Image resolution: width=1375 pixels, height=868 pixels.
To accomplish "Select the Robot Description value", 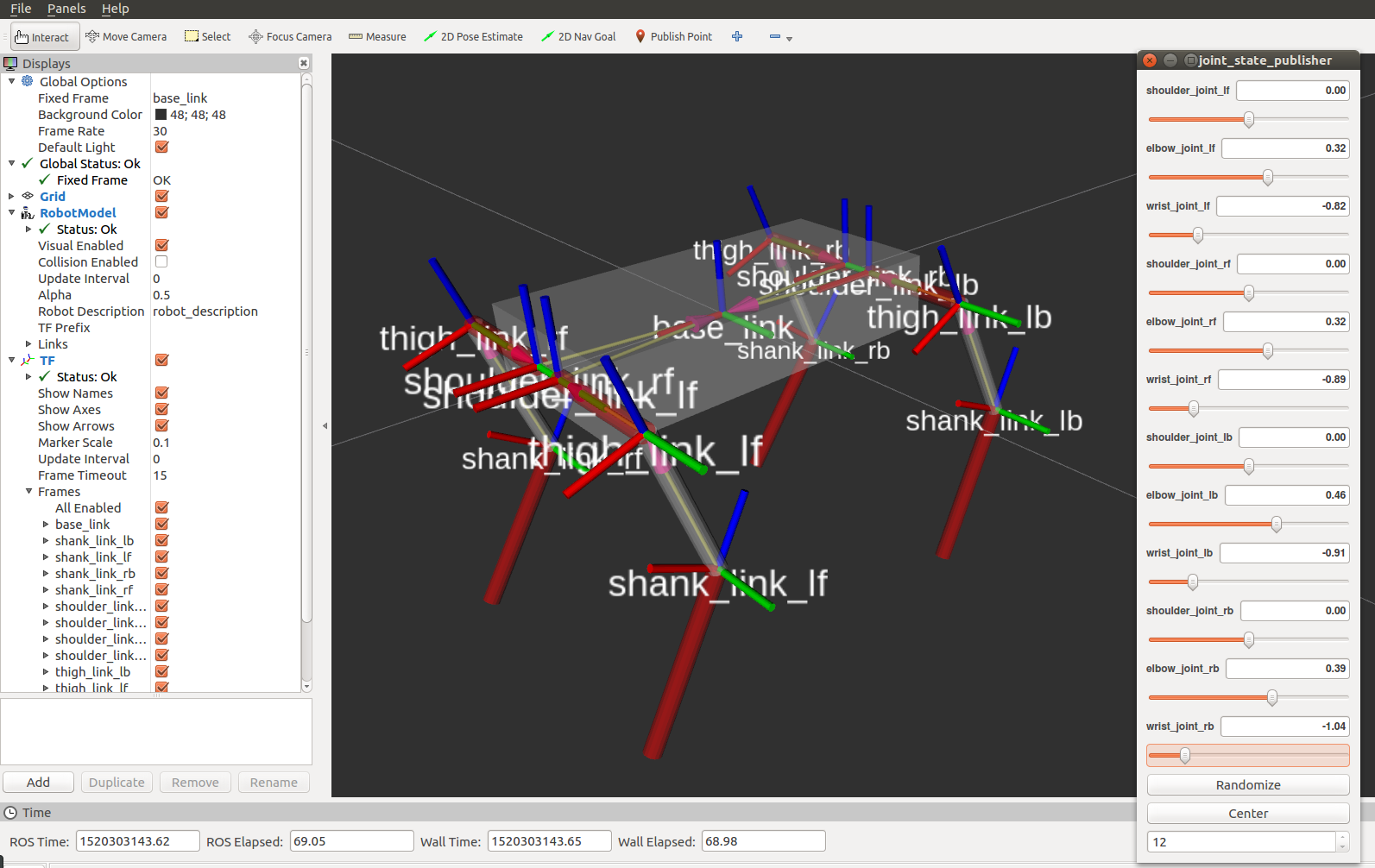I will coord(205,311).
